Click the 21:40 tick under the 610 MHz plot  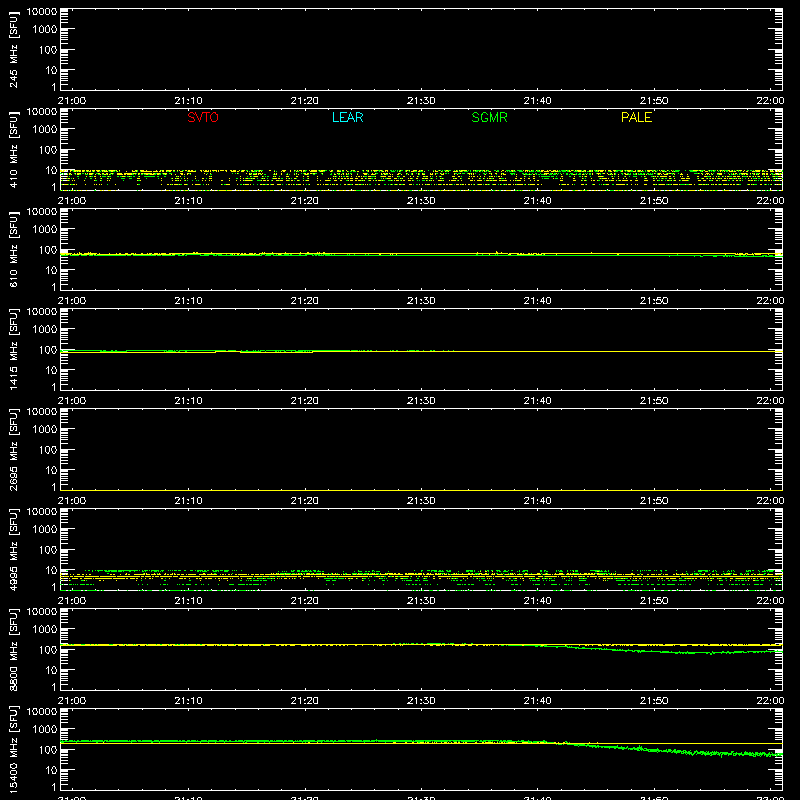click(x=537, y=301)
